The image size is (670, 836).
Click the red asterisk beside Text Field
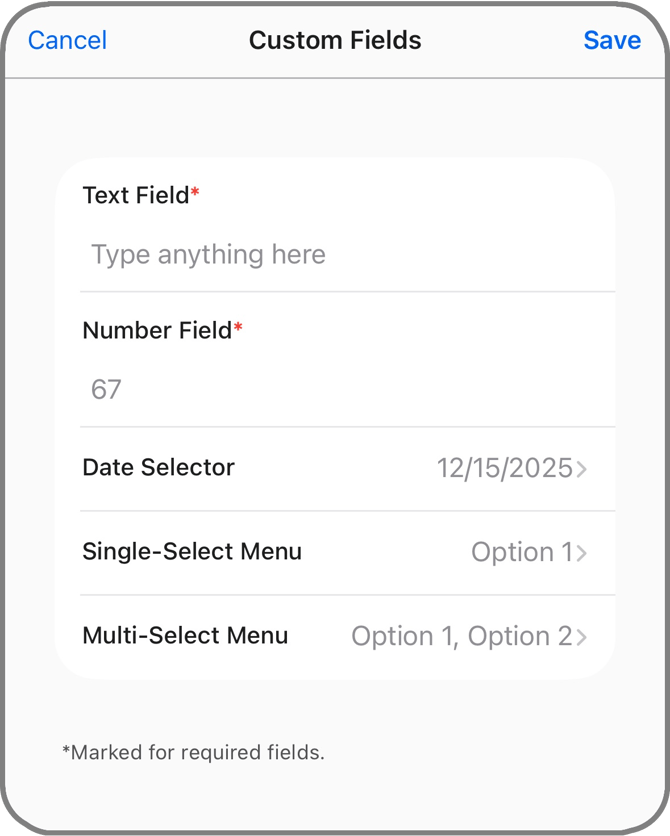195,192
